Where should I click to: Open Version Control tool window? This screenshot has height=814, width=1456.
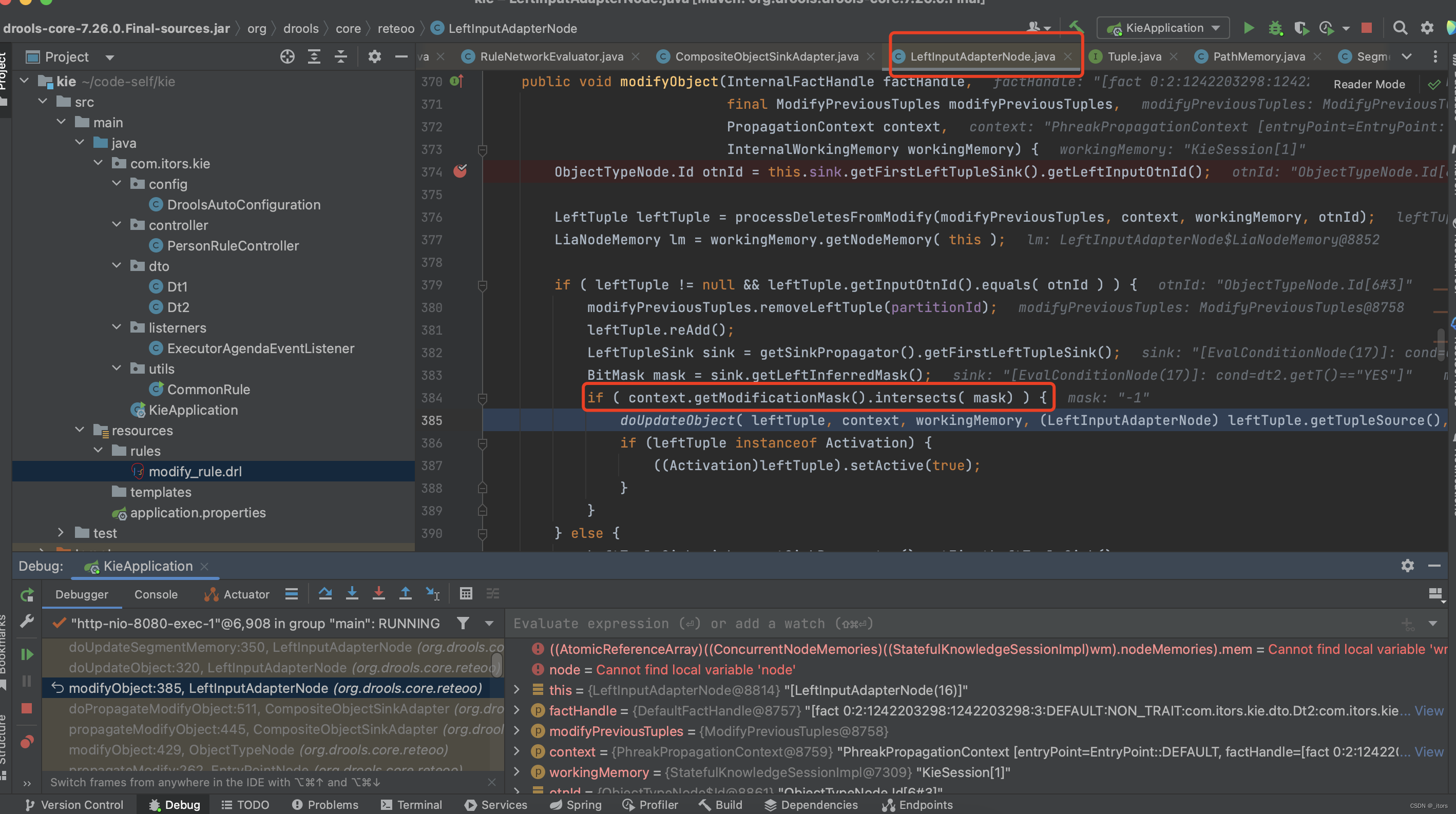tap(74, 804)
